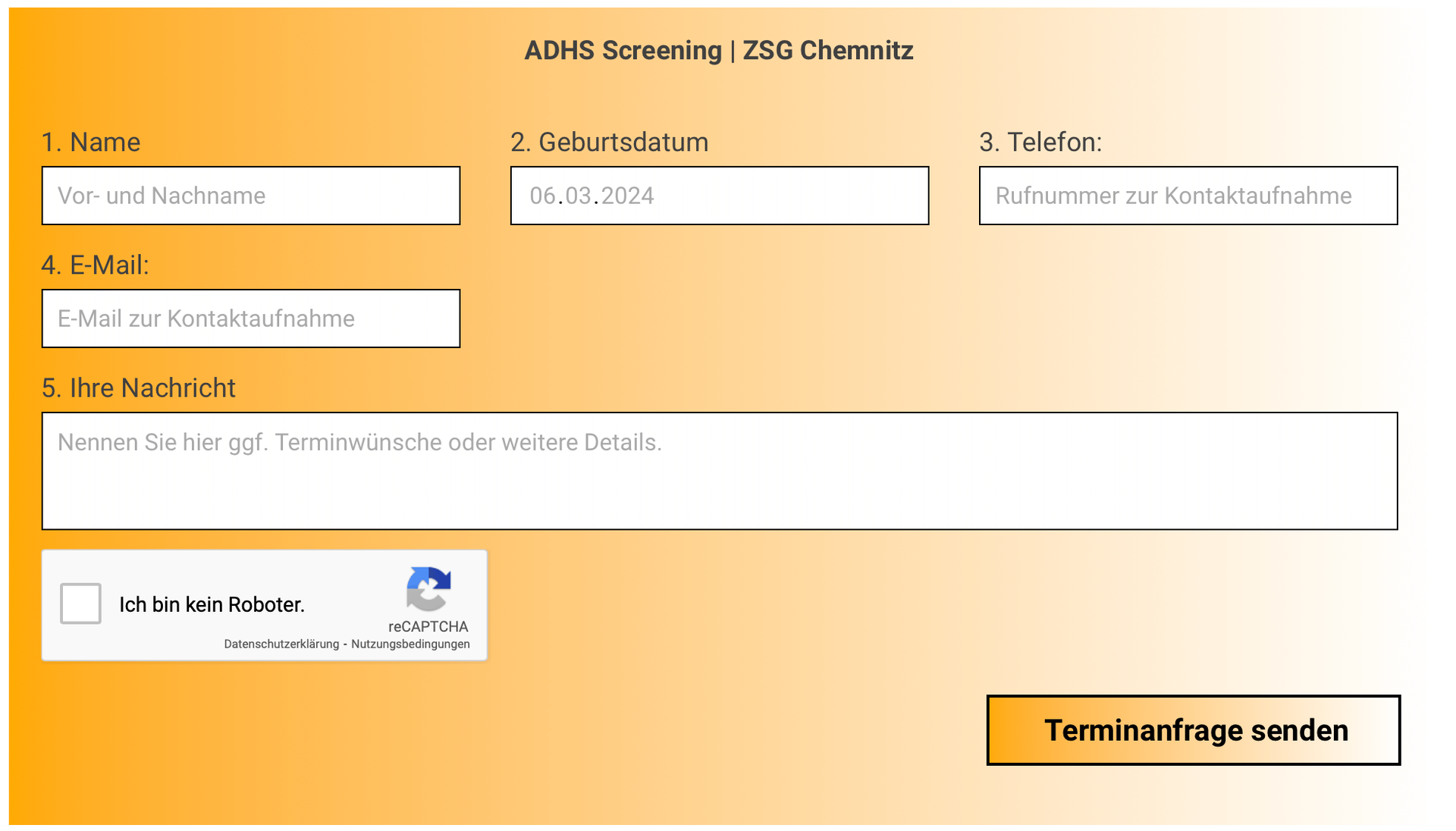Click the reCAPTCHA text under the logo
Image resolution: width=1456 pixels, height=831 pixels.
pos(428,626)
